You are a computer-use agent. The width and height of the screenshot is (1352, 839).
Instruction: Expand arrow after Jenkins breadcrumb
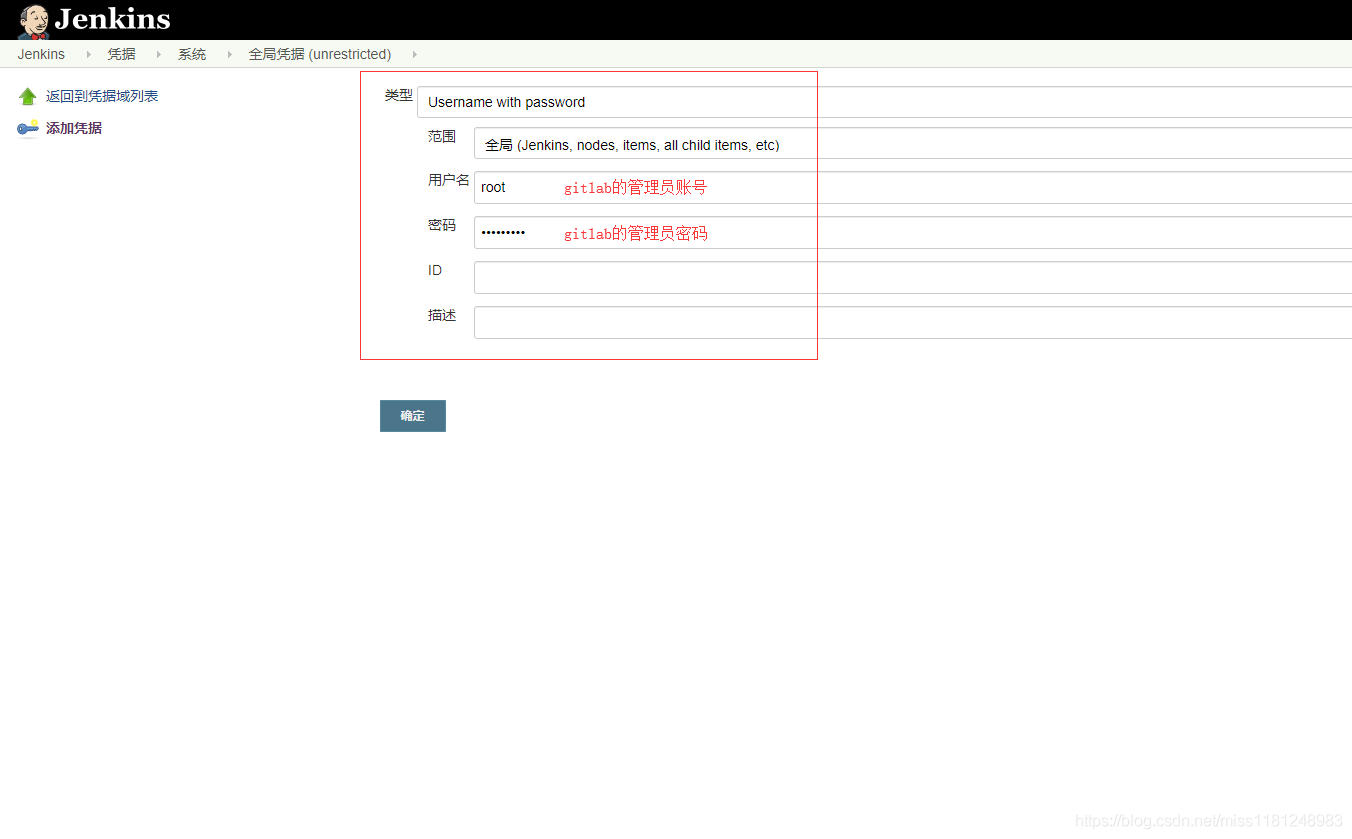pos(88,54)
